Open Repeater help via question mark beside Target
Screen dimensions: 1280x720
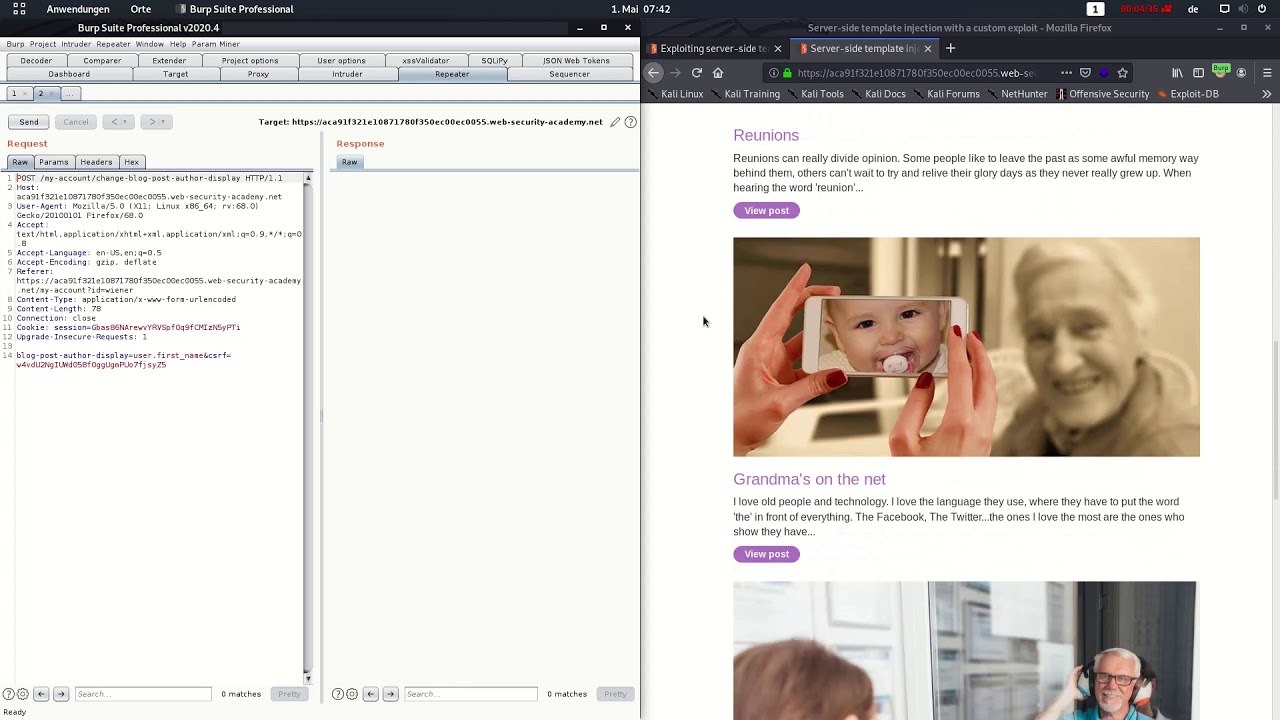click(x=631, y=122)
